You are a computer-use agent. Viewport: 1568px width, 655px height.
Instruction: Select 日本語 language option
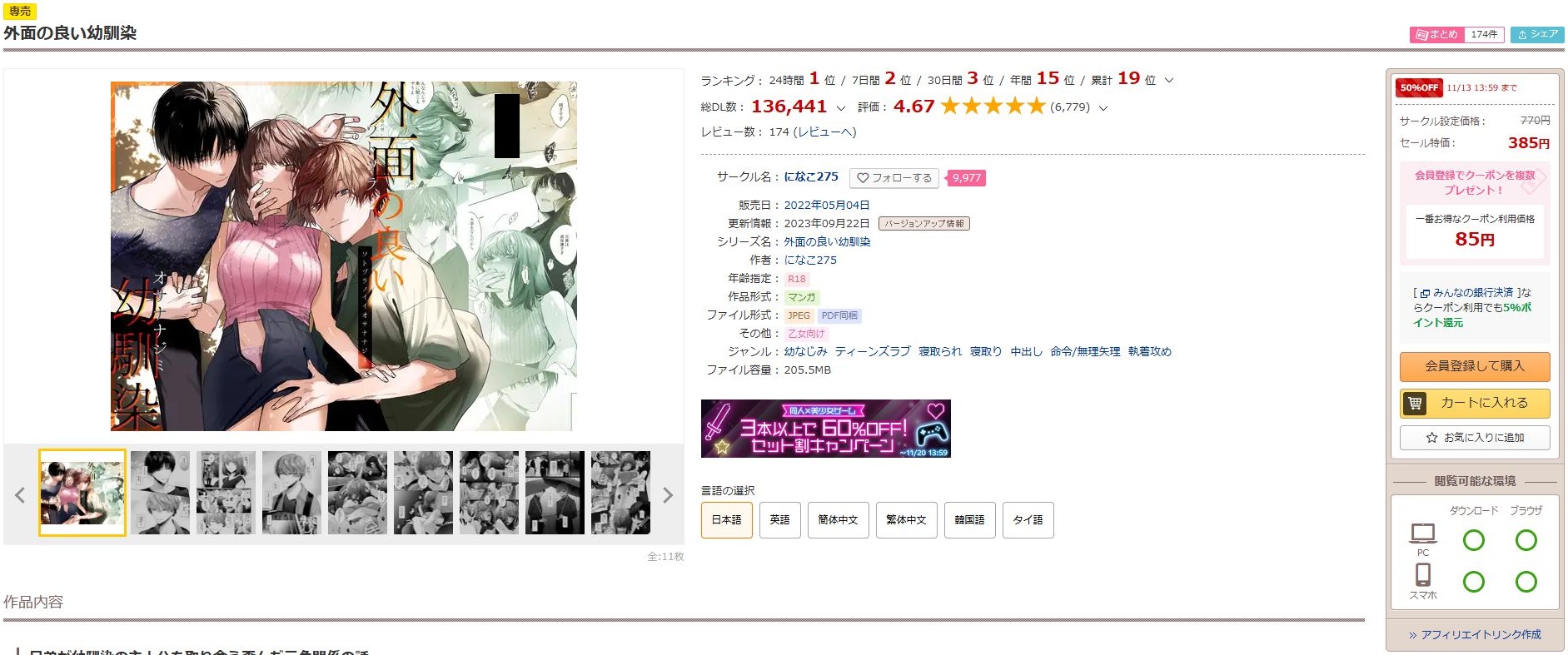727,520
